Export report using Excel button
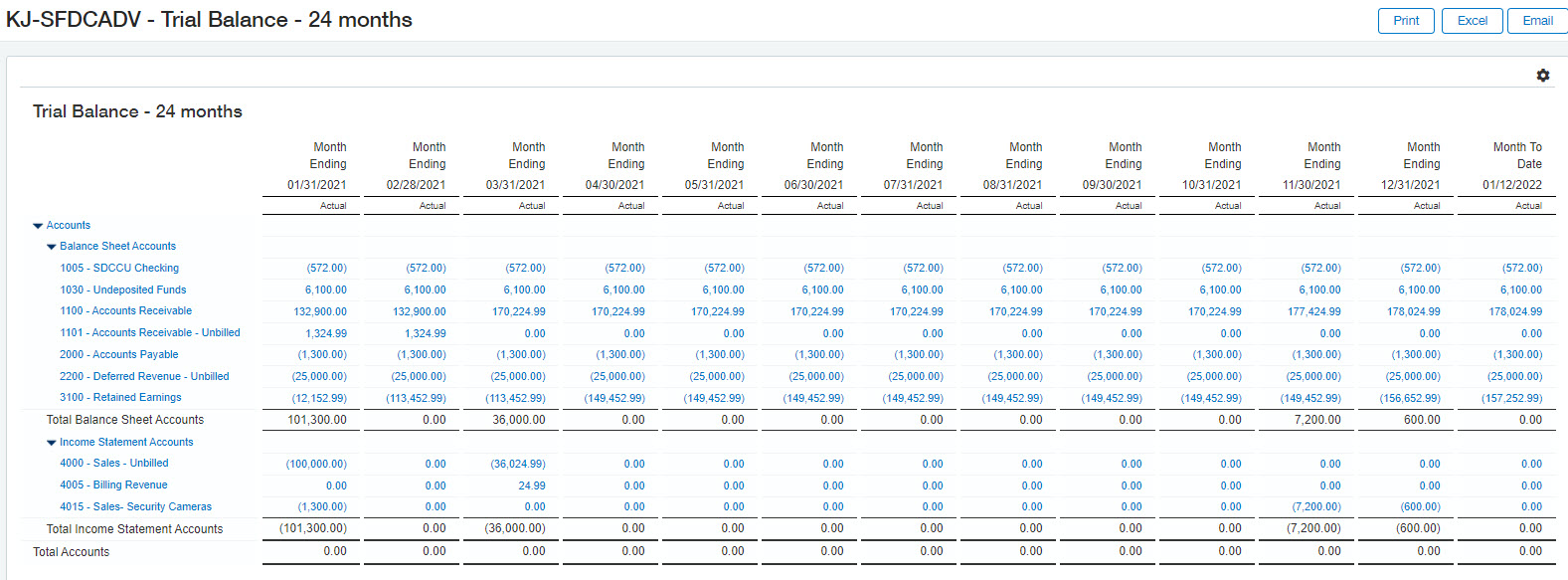The image size is (1568, 580). (1472, 21)
